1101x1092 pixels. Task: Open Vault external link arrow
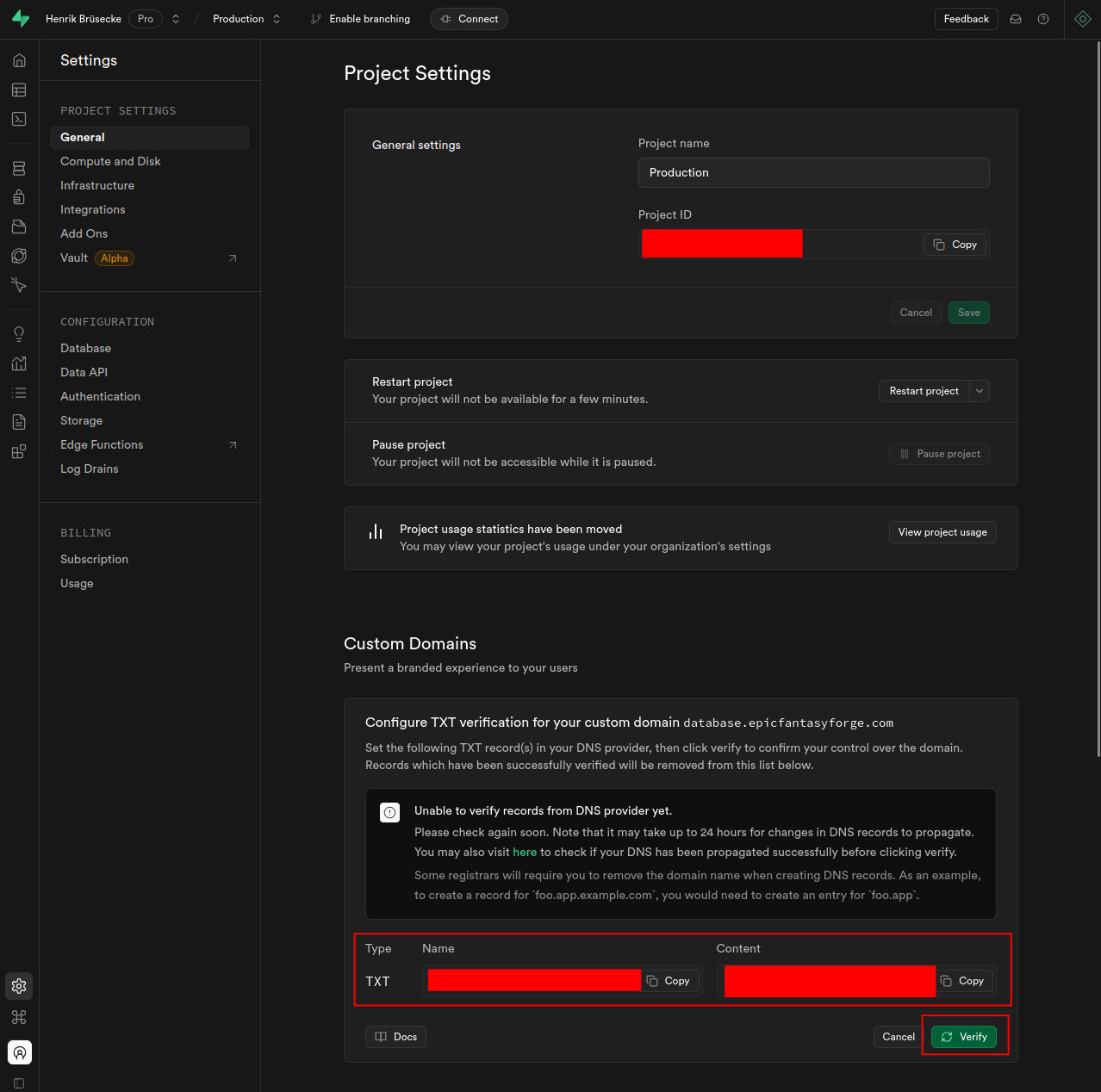click(x=233, y=258)
